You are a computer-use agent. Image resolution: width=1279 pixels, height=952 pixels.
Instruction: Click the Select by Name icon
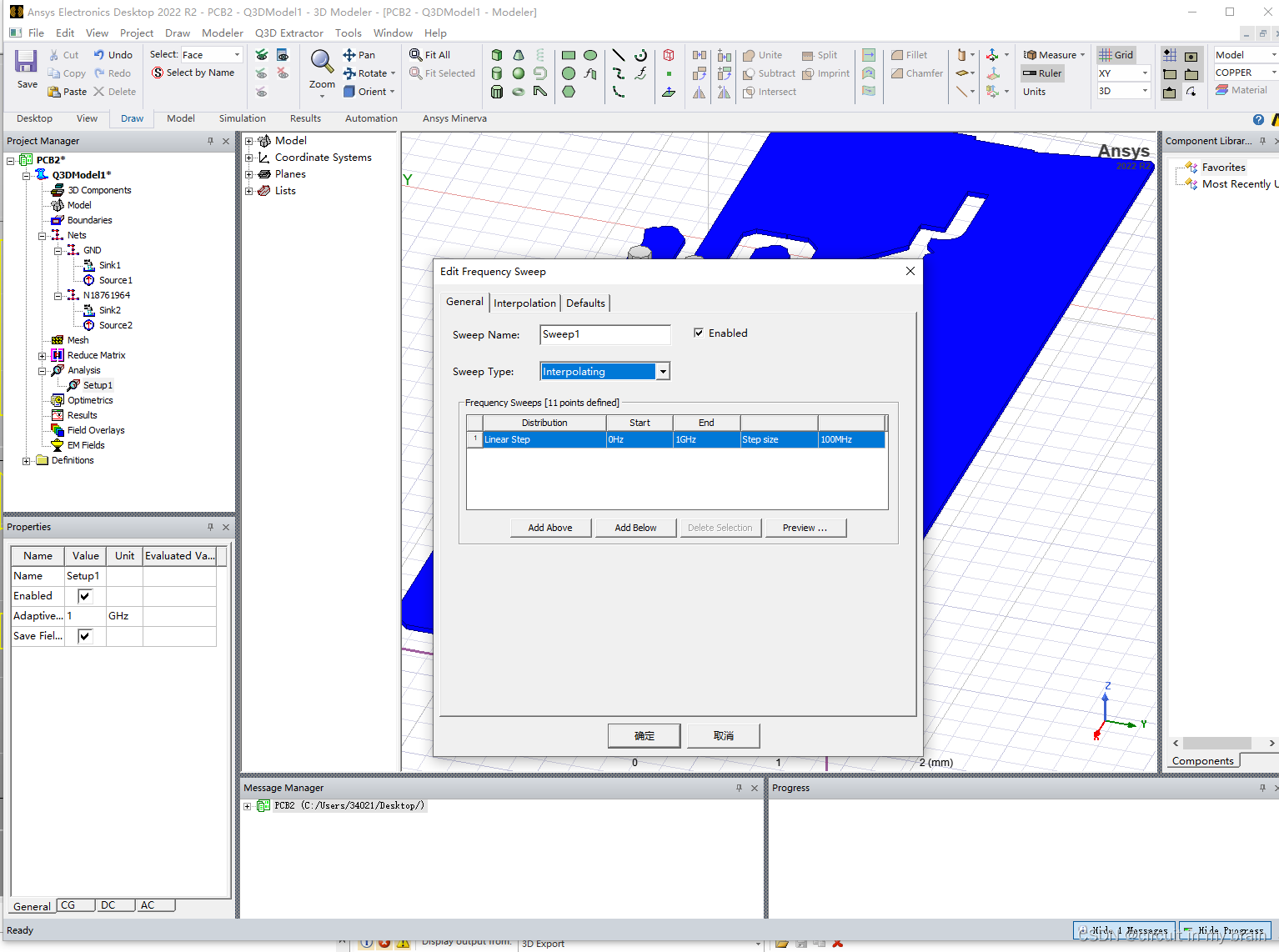[x=158, y=73]
